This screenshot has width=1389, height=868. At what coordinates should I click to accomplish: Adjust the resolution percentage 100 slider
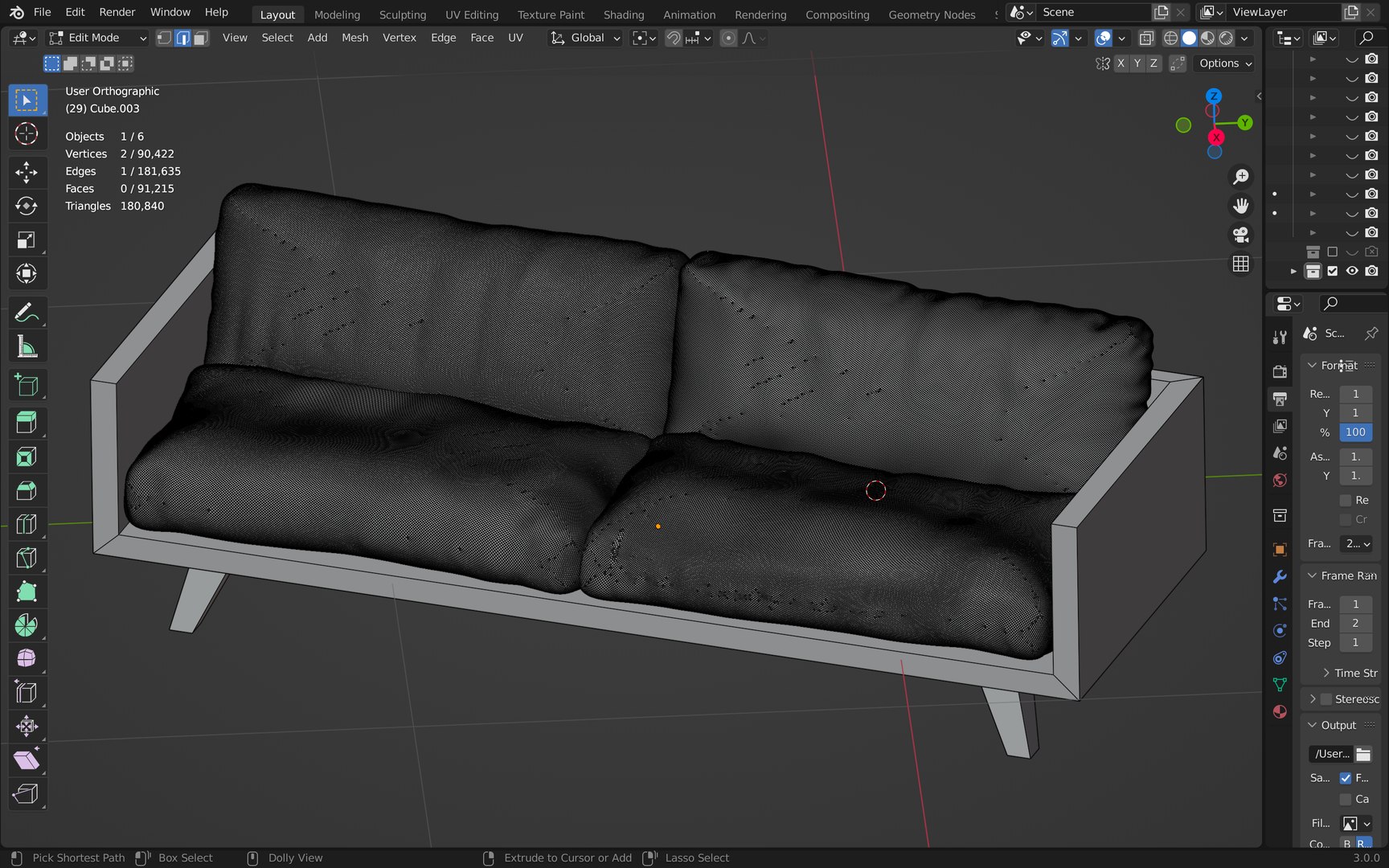click(1355, 432)
